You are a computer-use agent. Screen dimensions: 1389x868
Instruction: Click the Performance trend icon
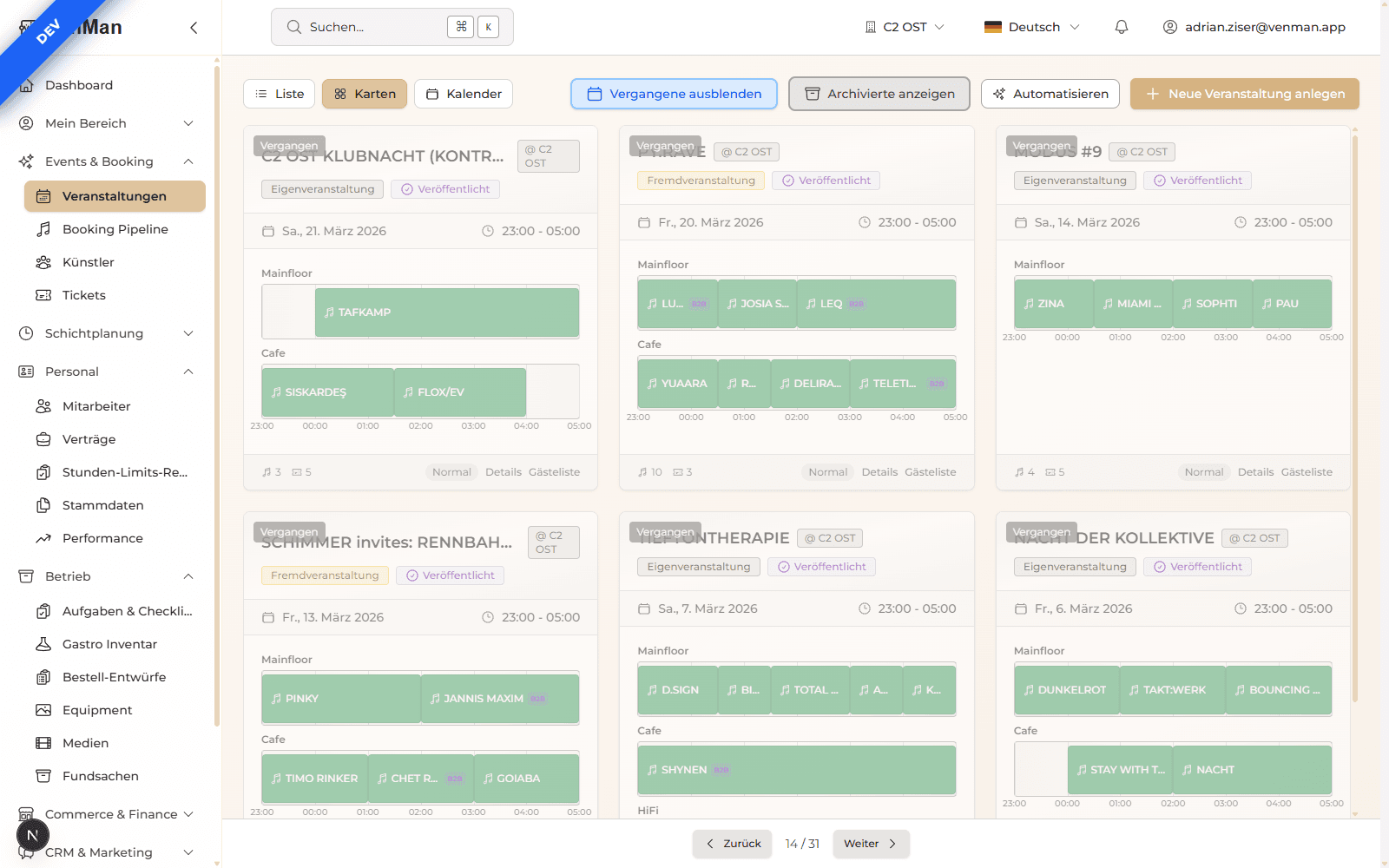click(x=43, y=538)
